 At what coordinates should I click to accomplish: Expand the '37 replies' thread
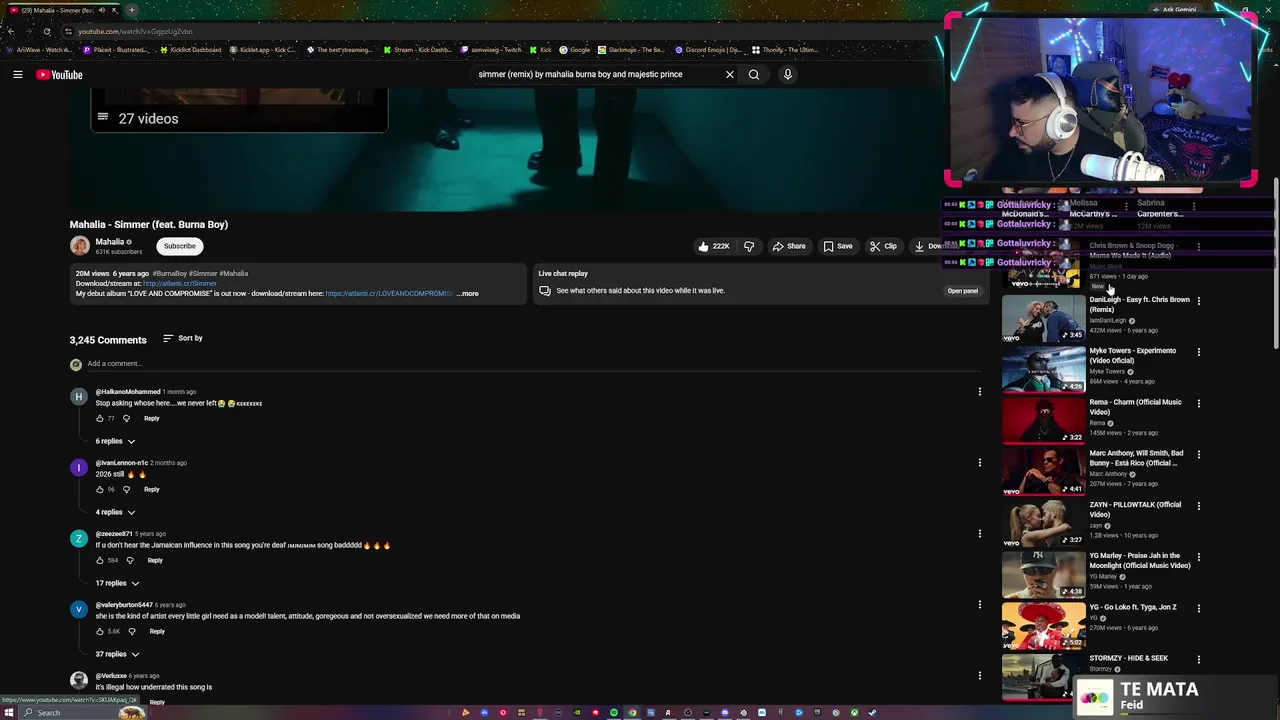pos(117,654)
